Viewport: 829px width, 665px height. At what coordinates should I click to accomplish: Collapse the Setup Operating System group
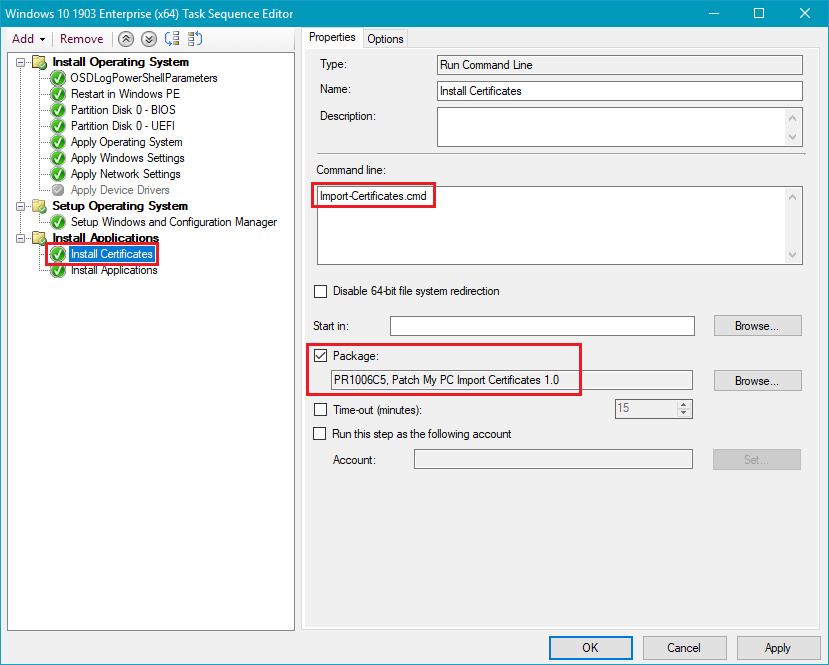pos(21,206)
